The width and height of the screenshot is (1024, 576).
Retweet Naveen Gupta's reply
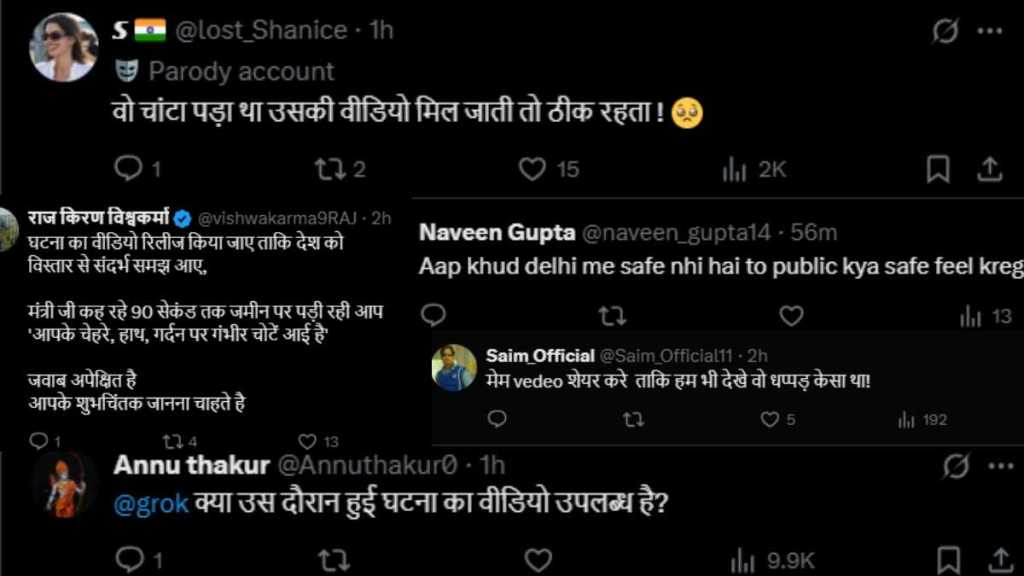[611, 317]
